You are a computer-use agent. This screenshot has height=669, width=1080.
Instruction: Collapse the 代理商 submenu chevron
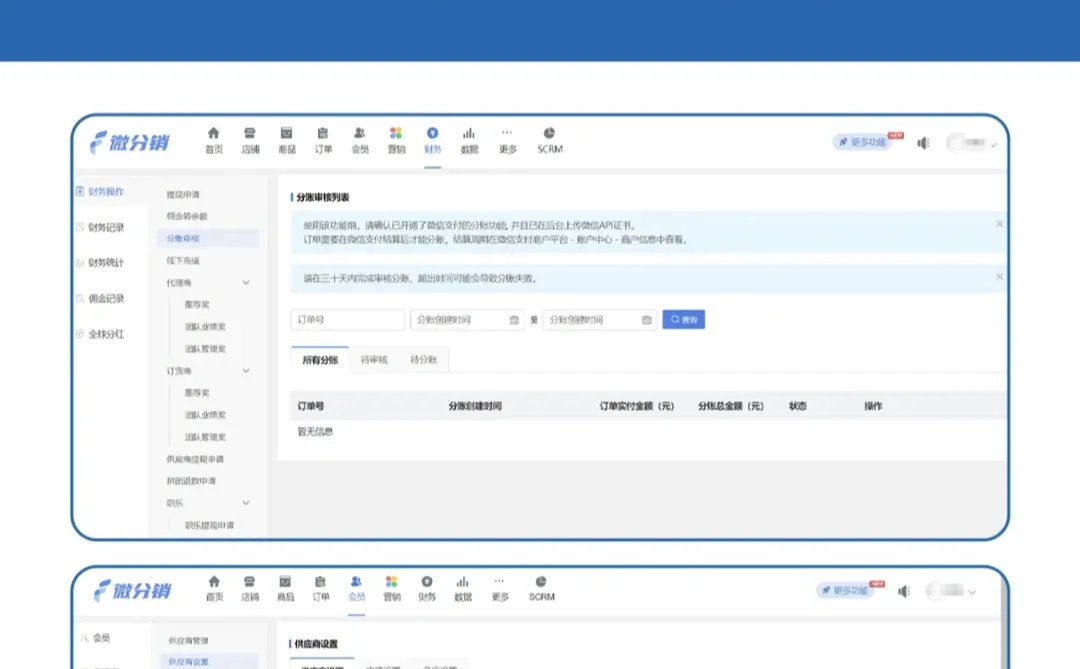point(246,282)
